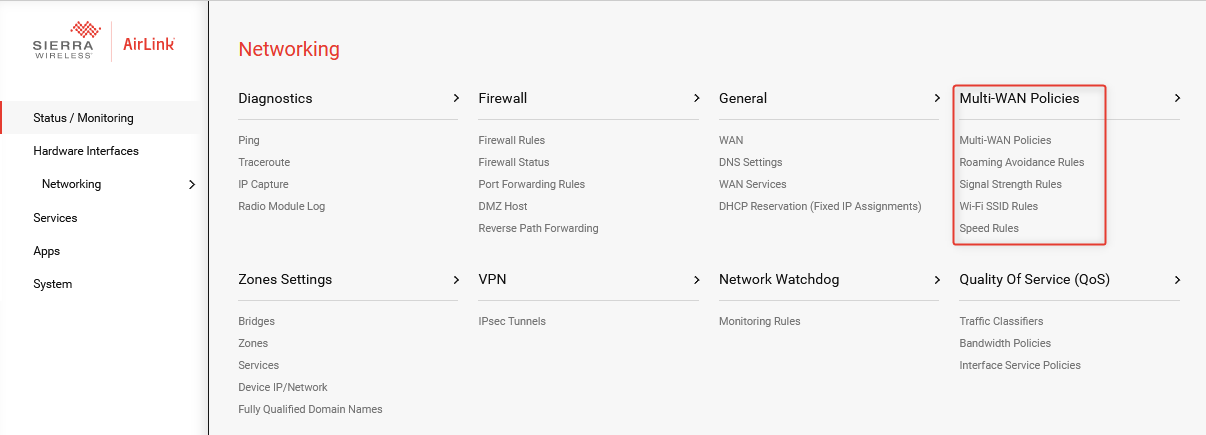Open the IPsec Tunnels link
The width and height of the screenshot is (1206, 435).
(512, 321)
